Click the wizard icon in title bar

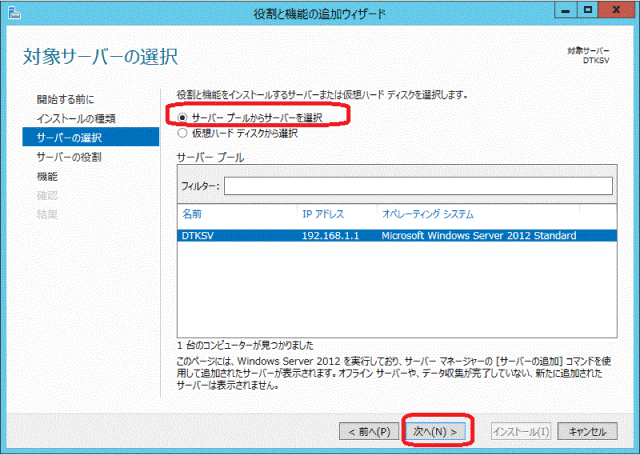(14, 13)
